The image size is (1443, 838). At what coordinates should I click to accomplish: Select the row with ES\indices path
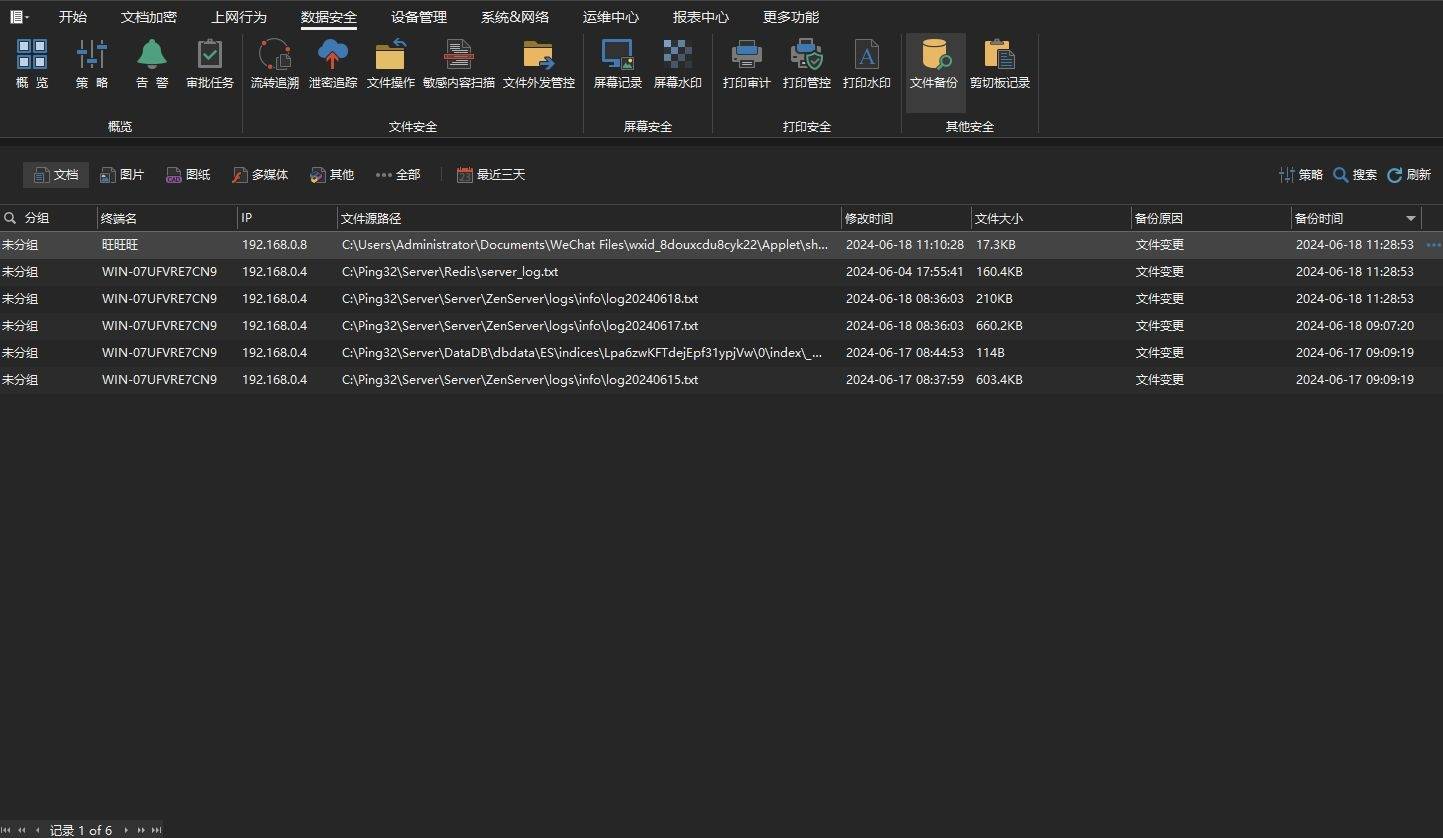pos(721,353)
